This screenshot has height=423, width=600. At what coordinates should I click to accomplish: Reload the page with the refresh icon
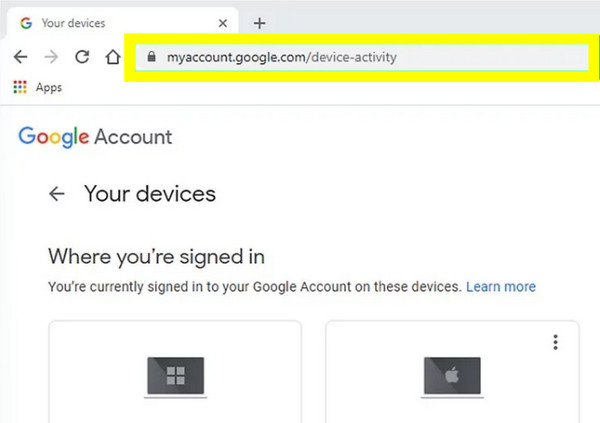pos(82,57)
